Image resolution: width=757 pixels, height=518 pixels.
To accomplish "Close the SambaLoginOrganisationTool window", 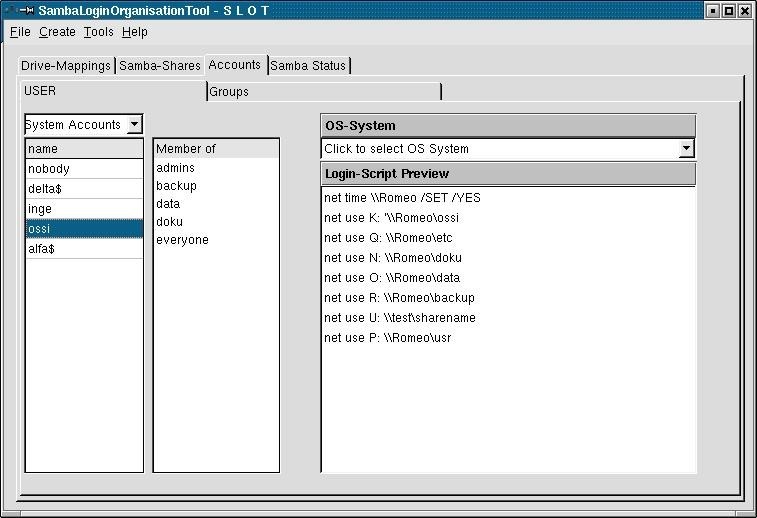I will [x=745, y=10].
